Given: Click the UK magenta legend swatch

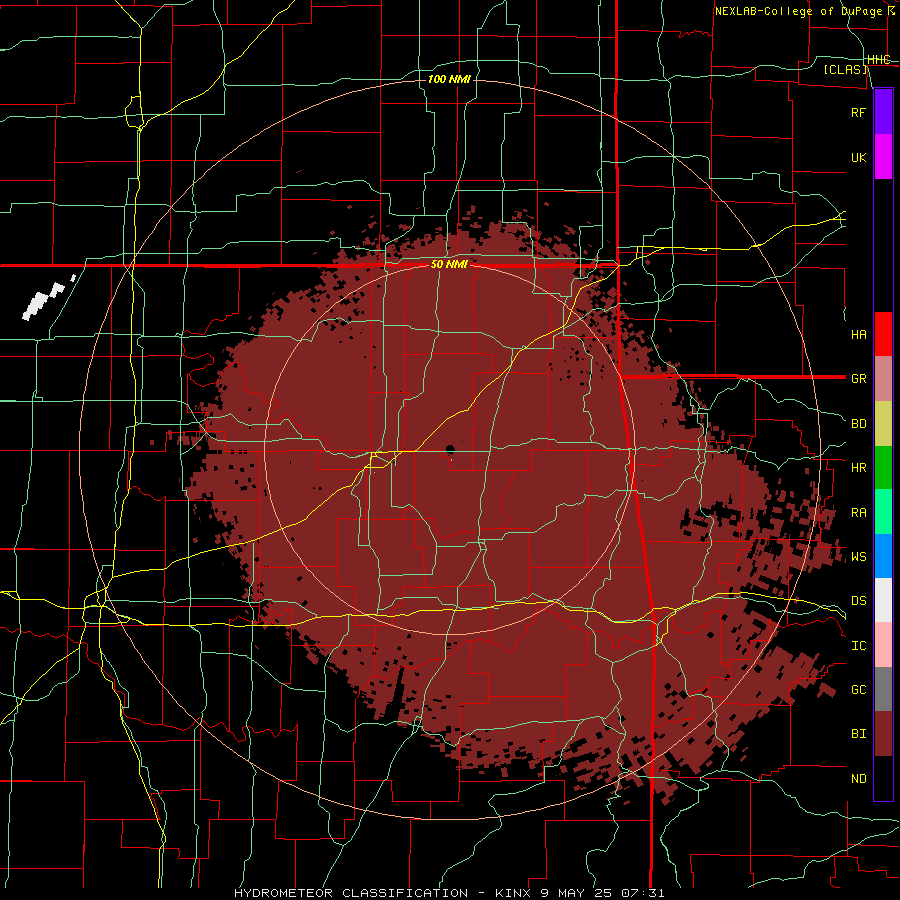Looking at the screenshot, I should (883, 157).
